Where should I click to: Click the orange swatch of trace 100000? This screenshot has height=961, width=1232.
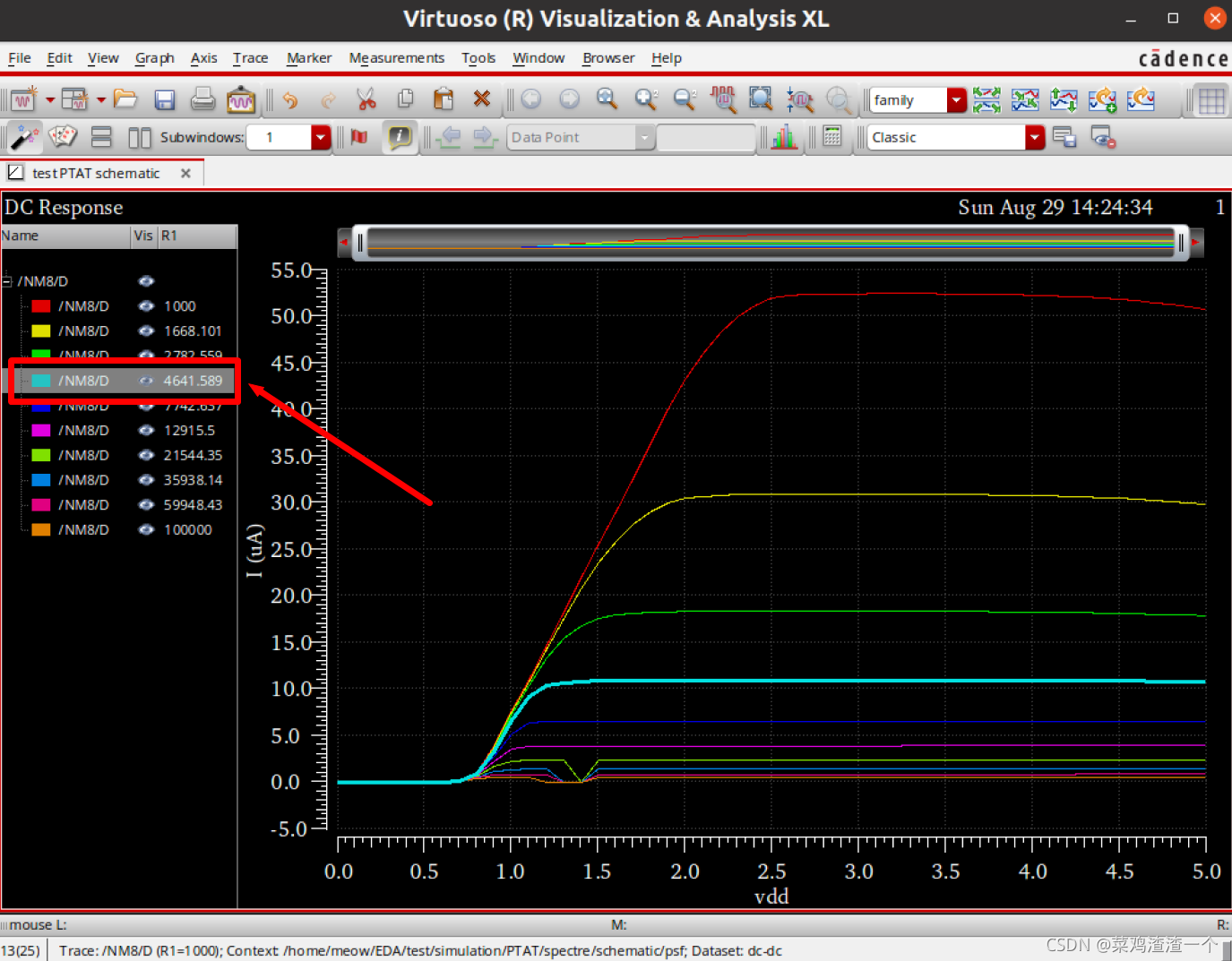point(41,530)
